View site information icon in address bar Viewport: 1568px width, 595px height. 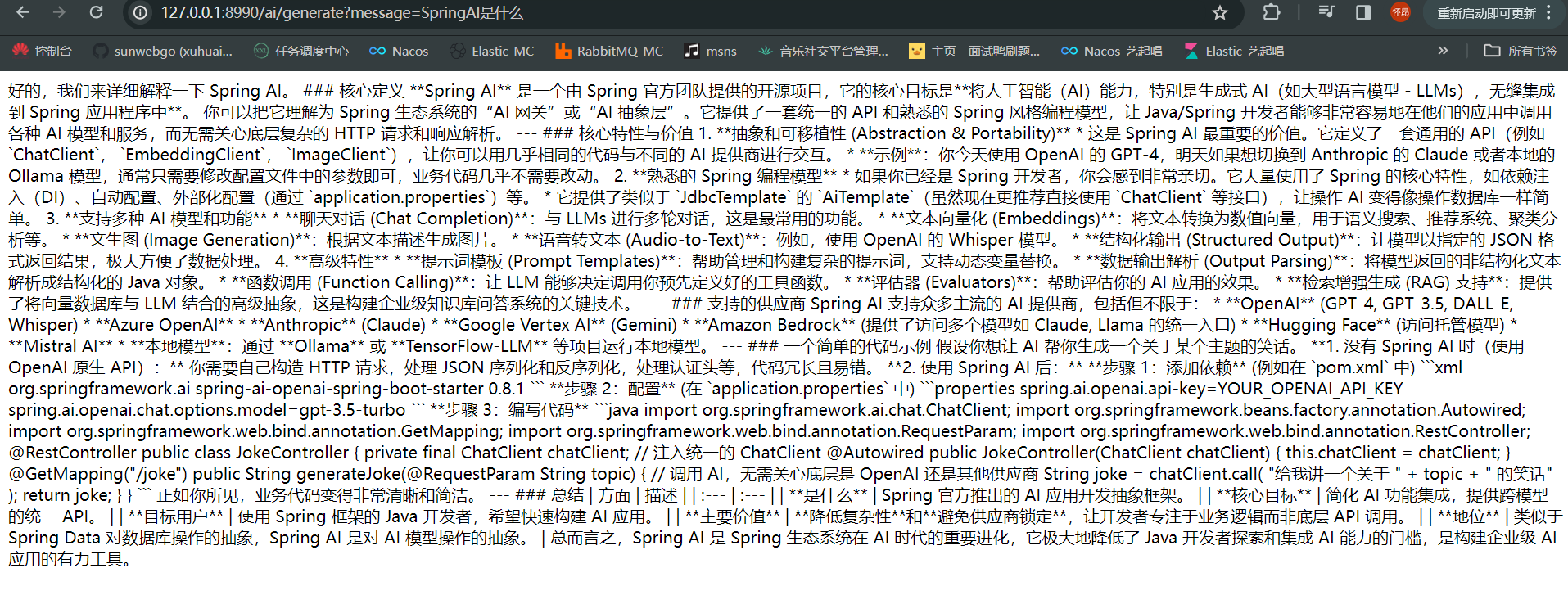(140, 12)
